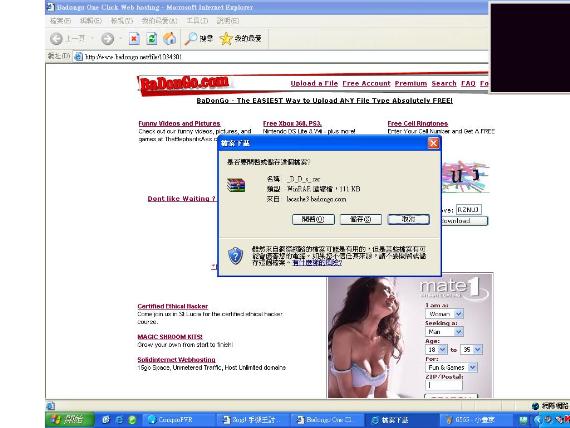Image resolution: width=570 pixels, height=428 pixels.
Task: Open the Help (說明) menu
Action: tap(228, 21)
